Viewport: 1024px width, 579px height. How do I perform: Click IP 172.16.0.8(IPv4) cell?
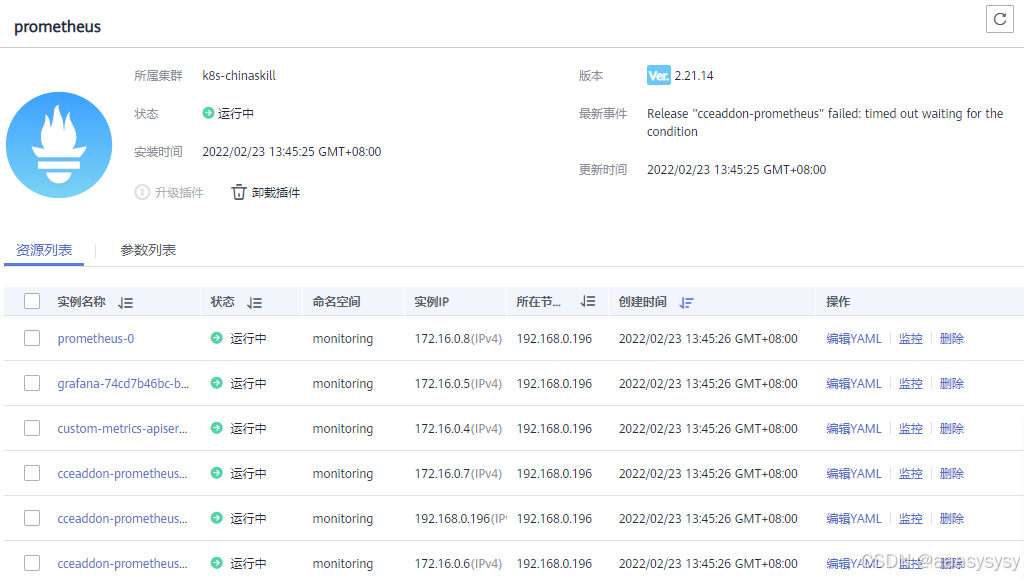pyautogui.click(x=458, y=339)
